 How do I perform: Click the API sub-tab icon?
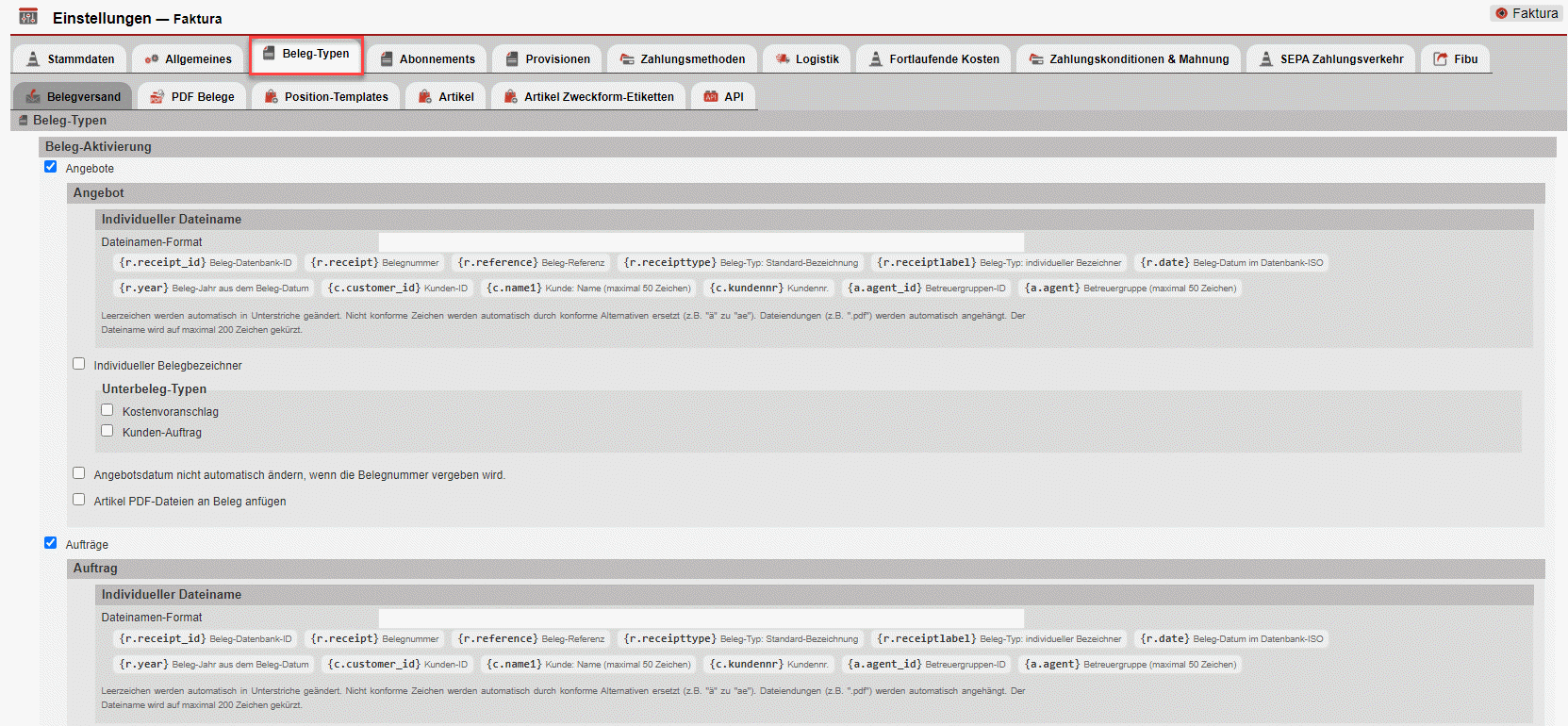tap(711, 96)
